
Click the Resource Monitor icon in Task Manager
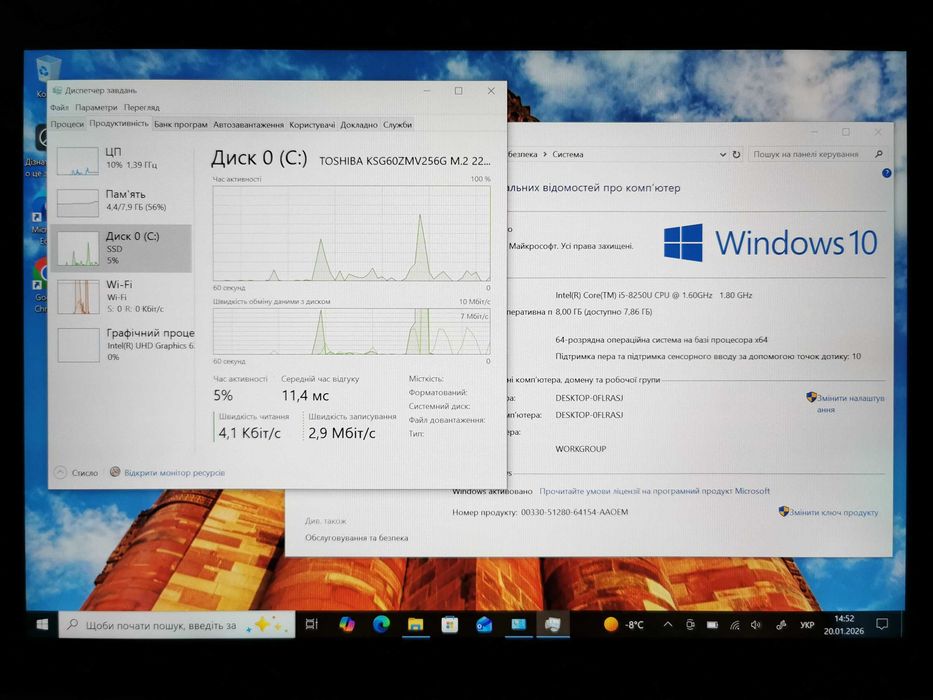click(115, 472)
